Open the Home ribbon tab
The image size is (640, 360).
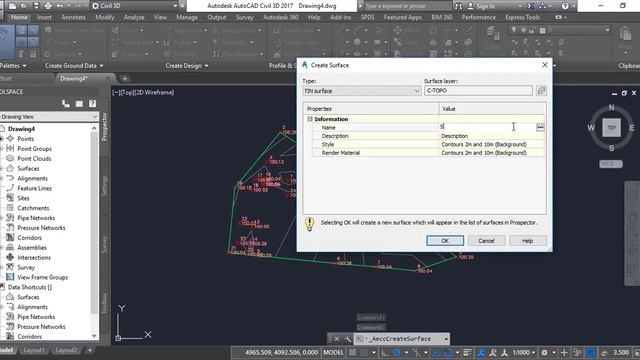point(19,18)
